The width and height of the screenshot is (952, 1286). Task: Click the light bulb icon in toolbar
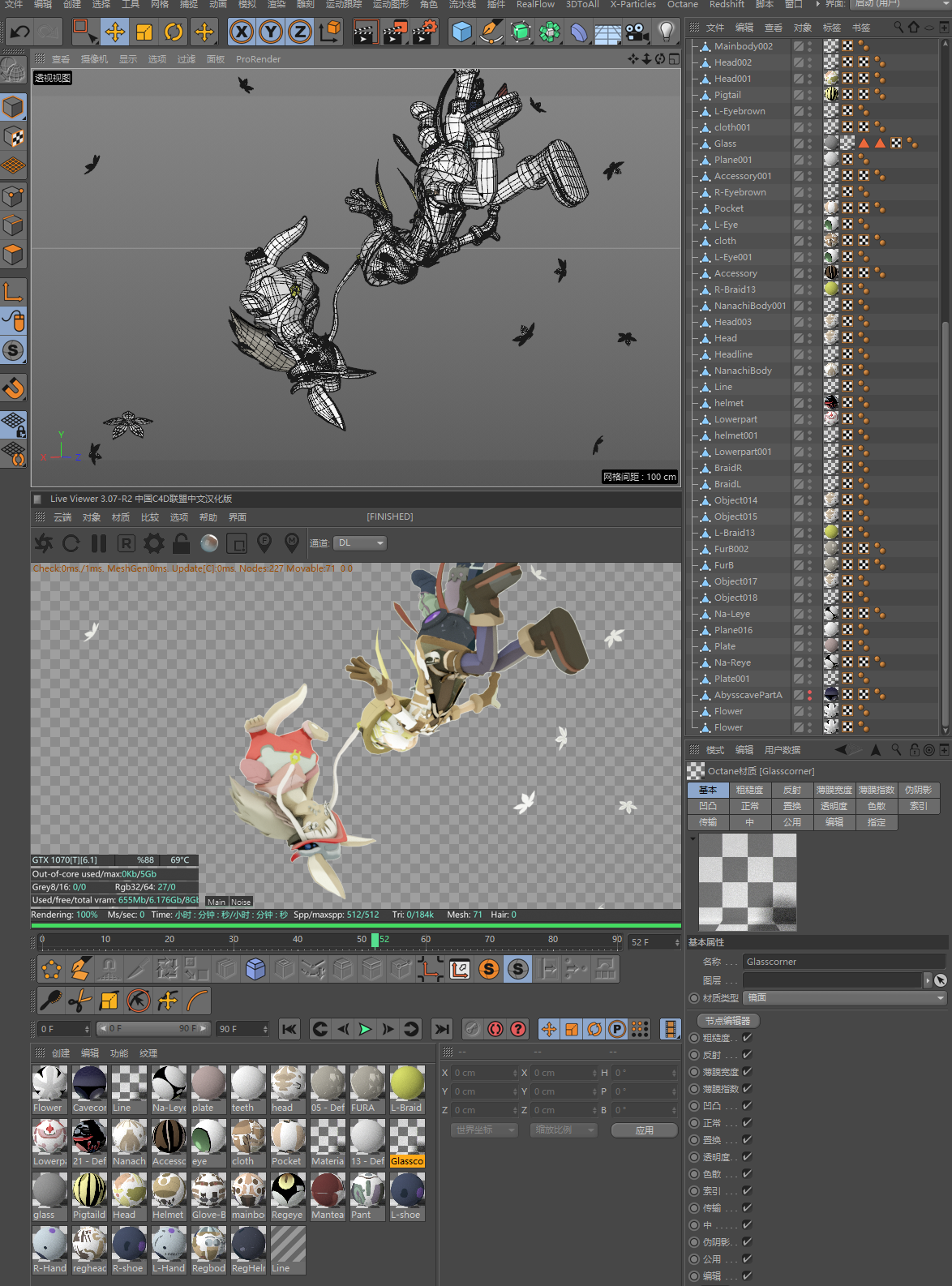tap(666, 32)
